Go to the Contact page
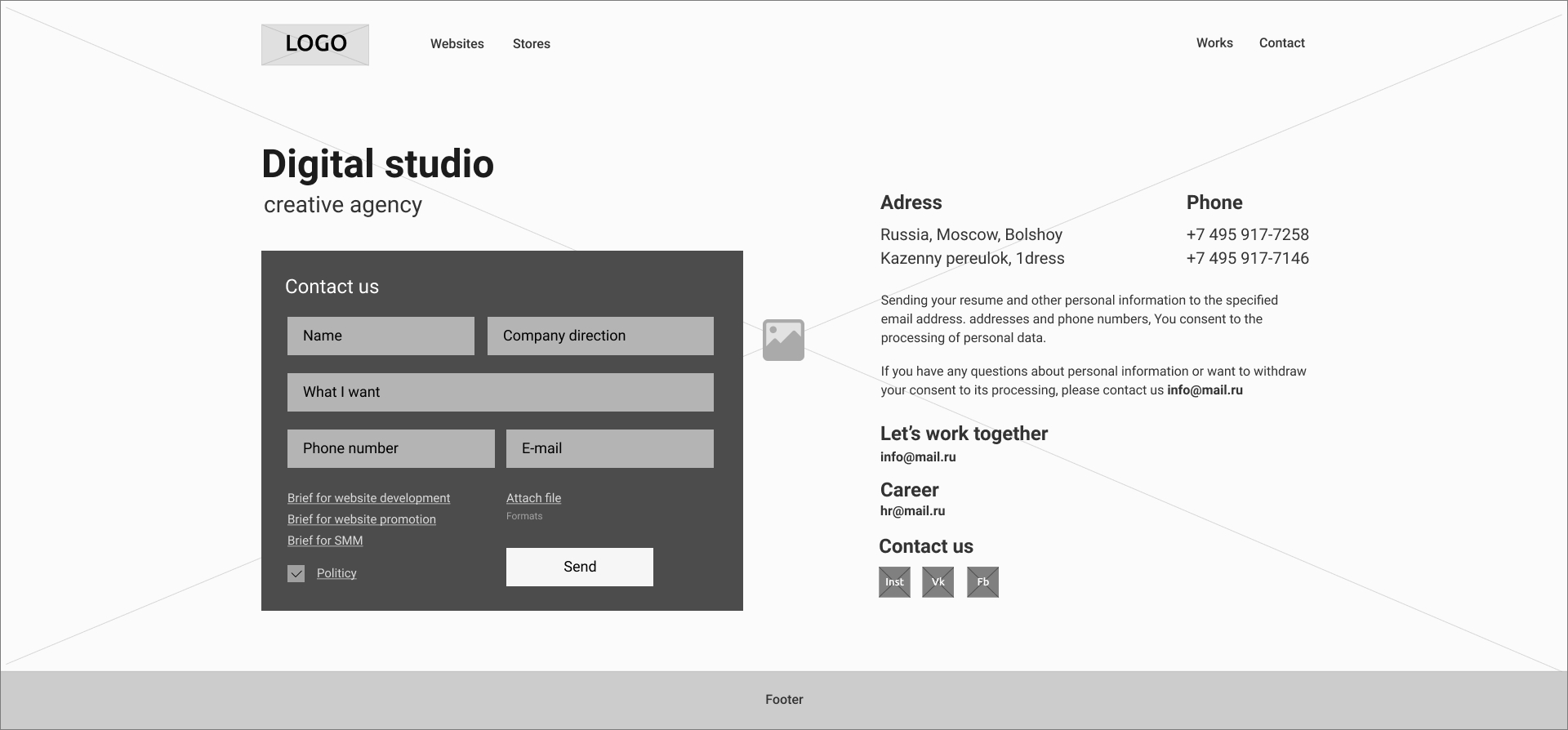This screenshot has height=730, width=1568. [1281, 43]
